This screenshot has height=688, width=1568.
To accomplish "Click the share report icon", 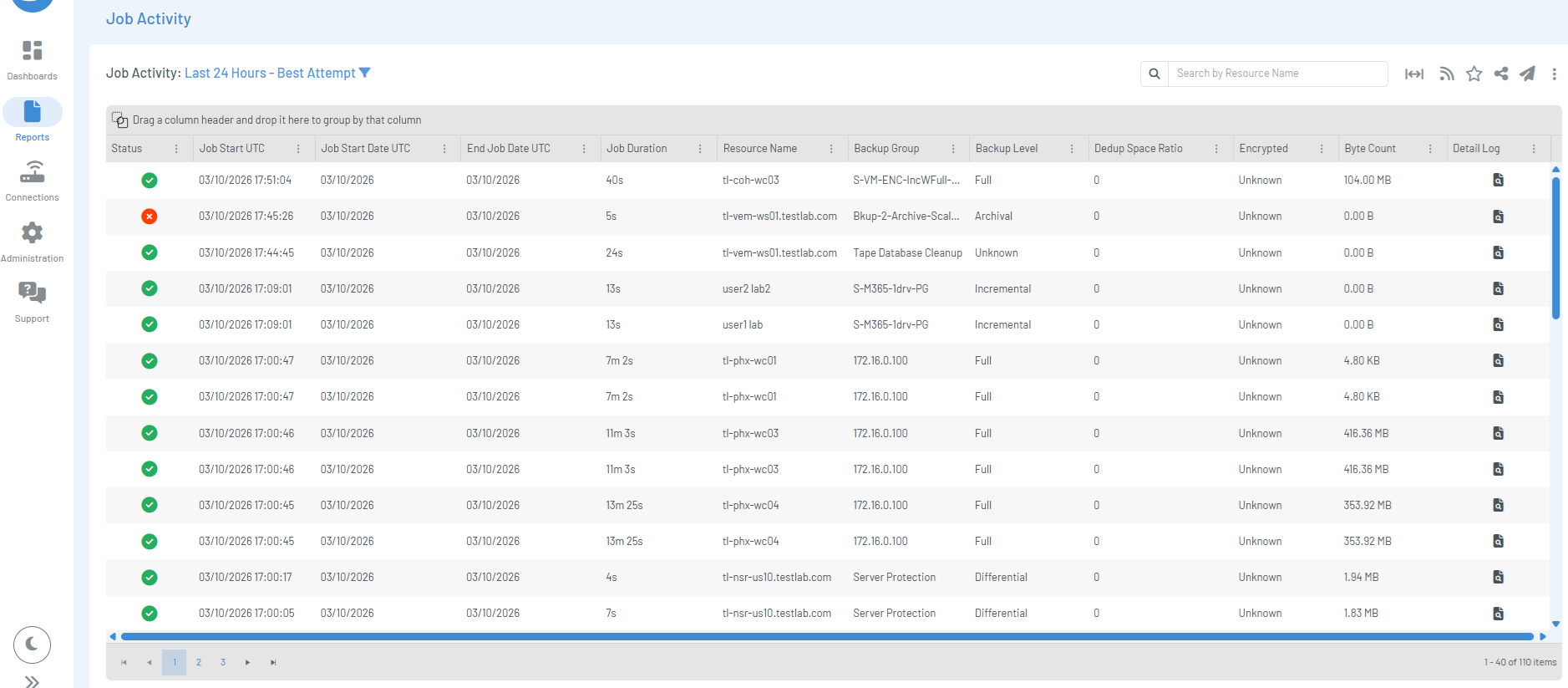I will [1501, 74].
